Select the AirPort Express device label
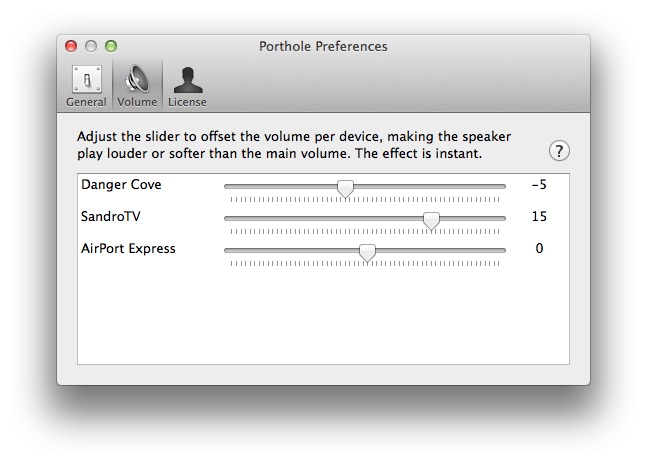 (128, 249)
